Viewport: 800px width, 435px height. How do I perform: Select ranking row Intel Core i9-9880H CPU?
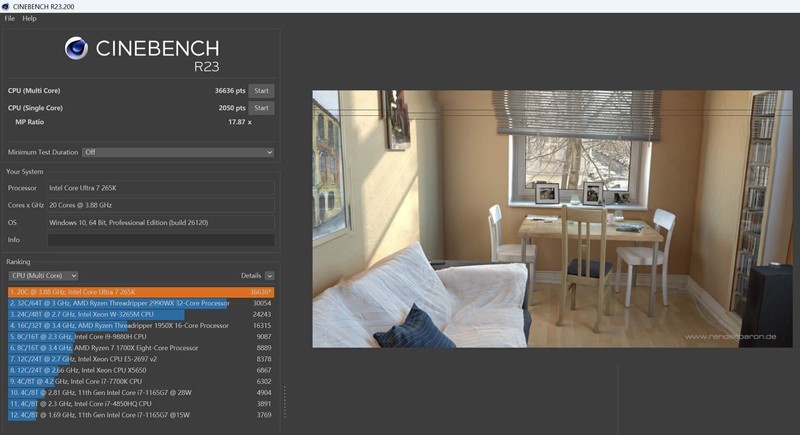(x=141, y=337)
